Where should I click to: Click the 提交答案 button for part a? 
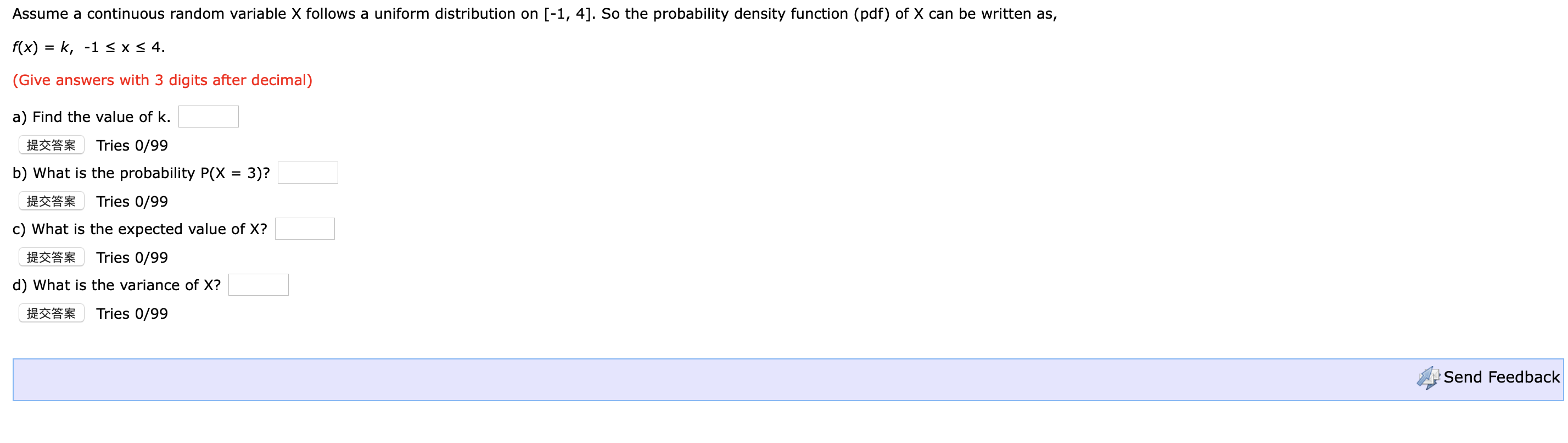[51, 145]
